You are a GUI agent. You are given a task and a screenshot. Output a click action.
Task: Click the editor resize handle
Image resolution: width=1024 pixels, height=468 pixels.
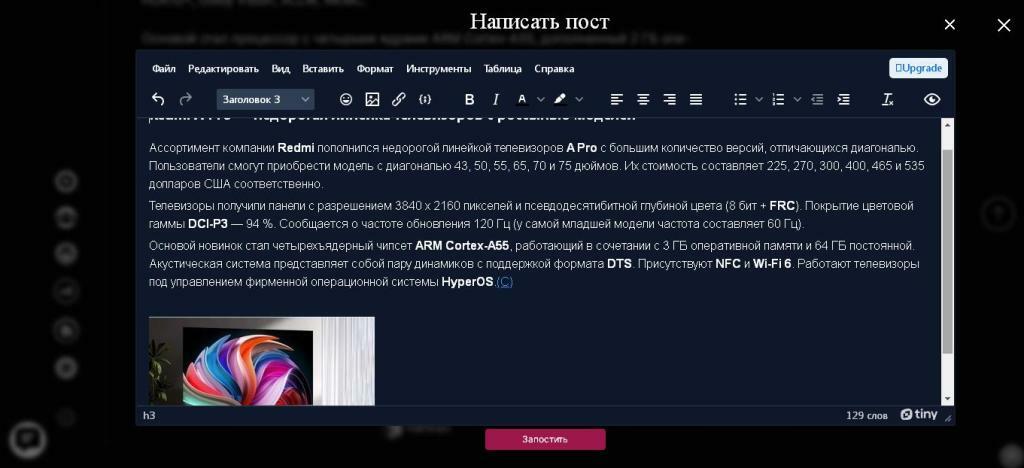[x=948, y=417]
